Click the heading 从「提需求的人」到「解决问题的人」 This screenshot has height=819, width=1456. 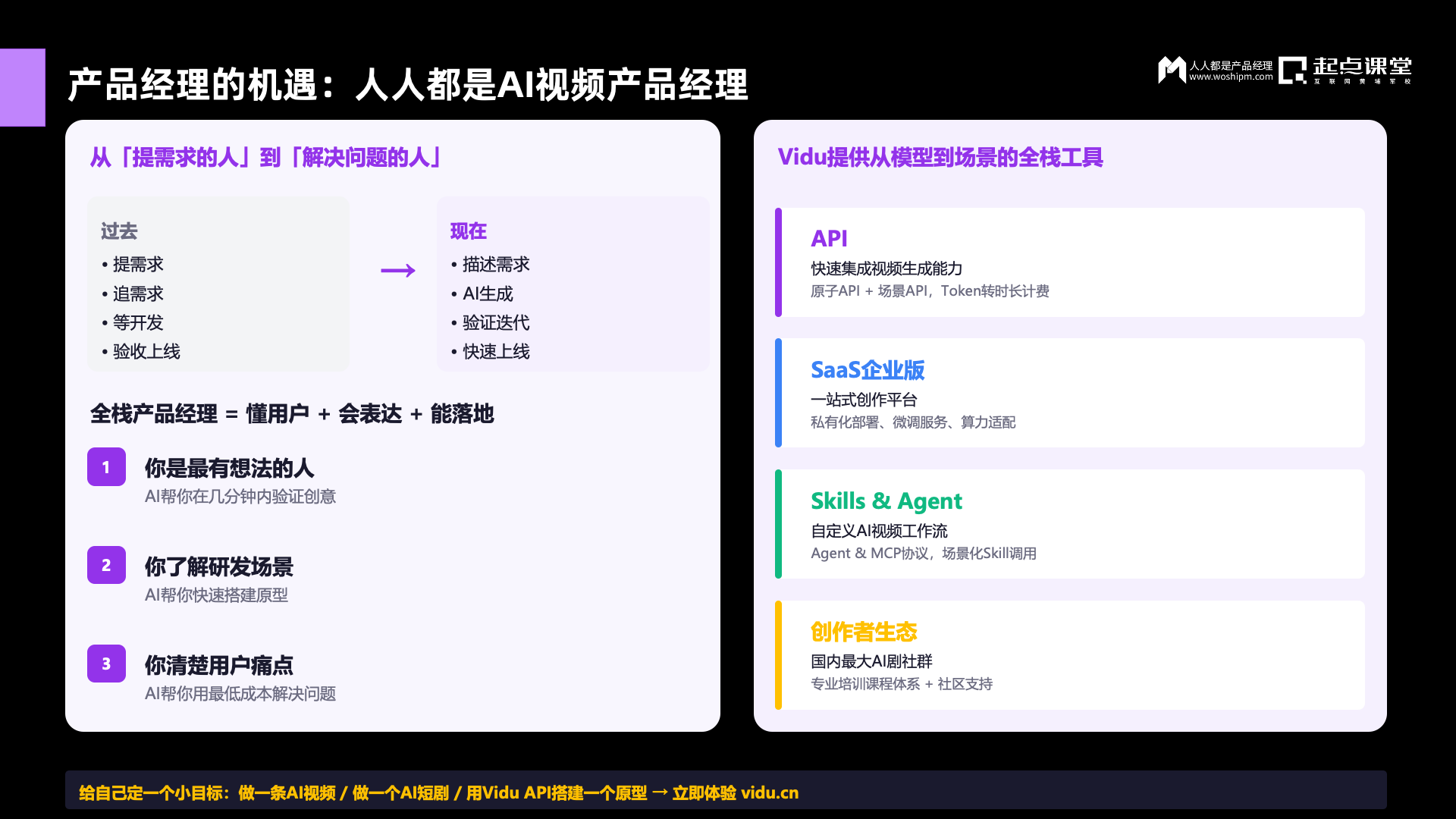point(265,158)
